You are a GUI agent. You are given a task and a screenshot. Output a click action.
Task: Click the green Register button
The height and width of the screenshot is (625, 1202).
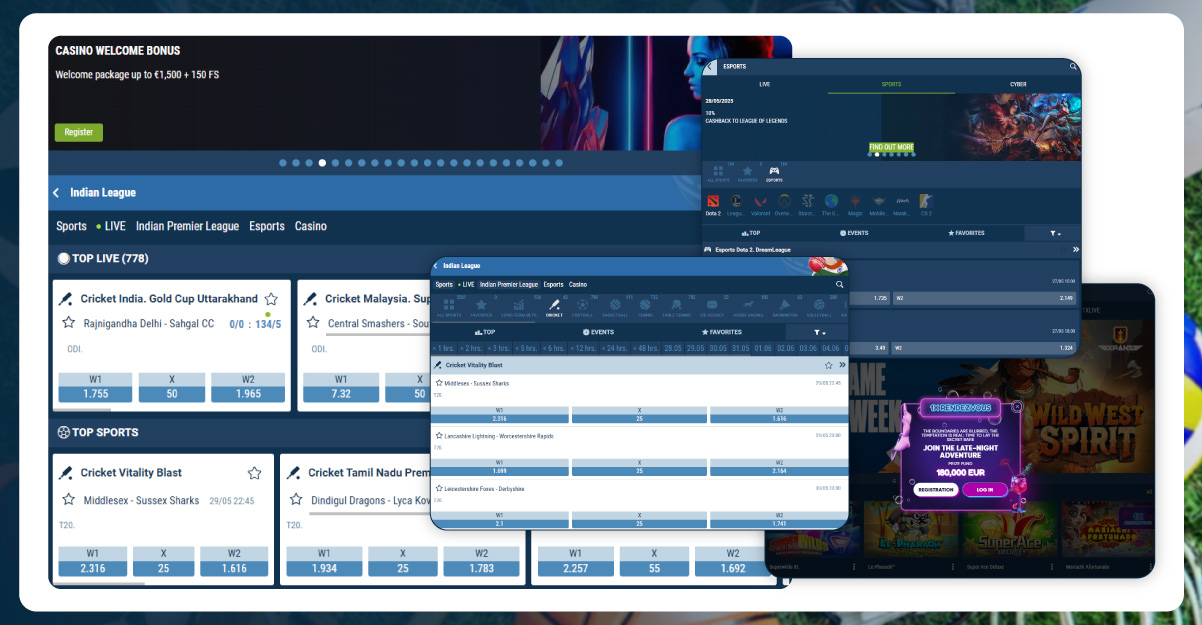tap(78, 131)
